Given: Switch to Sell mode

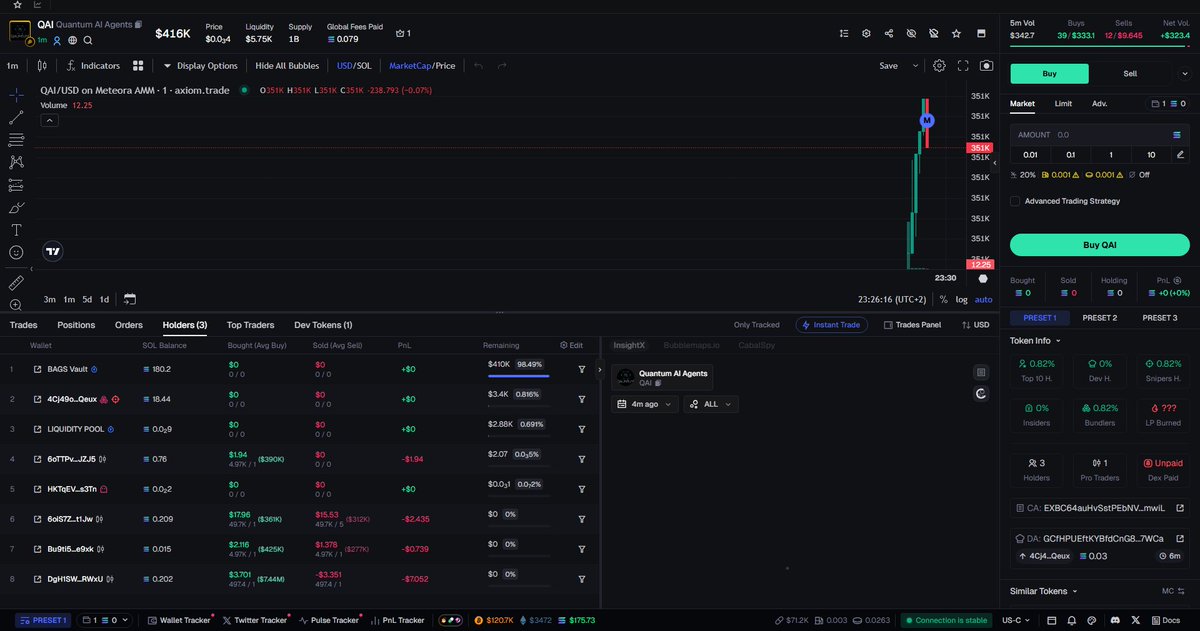Looking at the screenshot, I should point(1130,73).
